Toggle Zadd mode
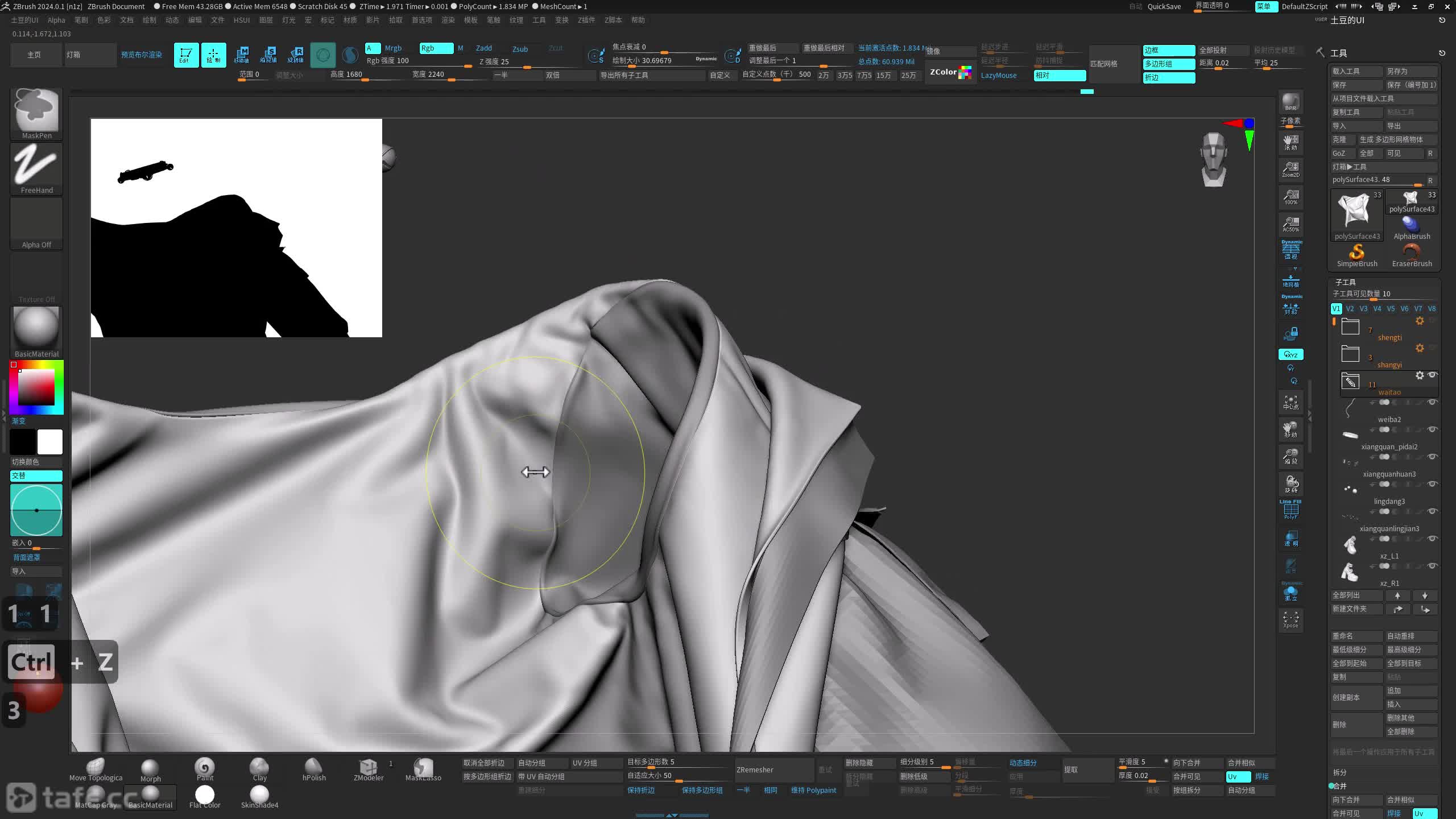The height and width of the screenshot is (819, 1456). 484,48
